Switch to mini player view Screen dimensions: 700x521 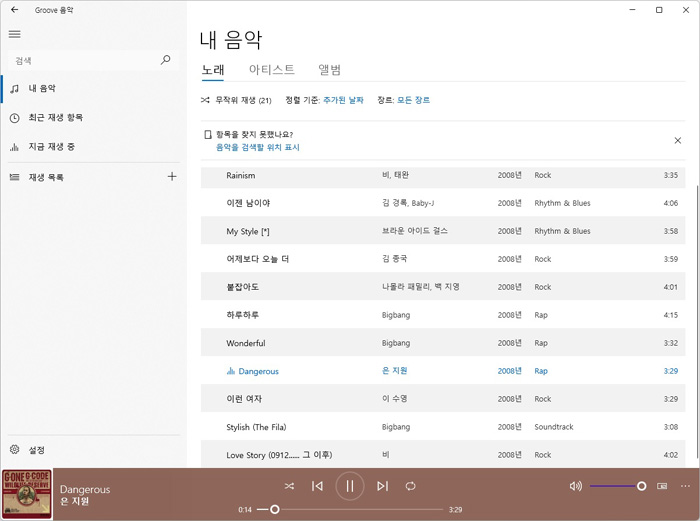[x=662, y=486]
